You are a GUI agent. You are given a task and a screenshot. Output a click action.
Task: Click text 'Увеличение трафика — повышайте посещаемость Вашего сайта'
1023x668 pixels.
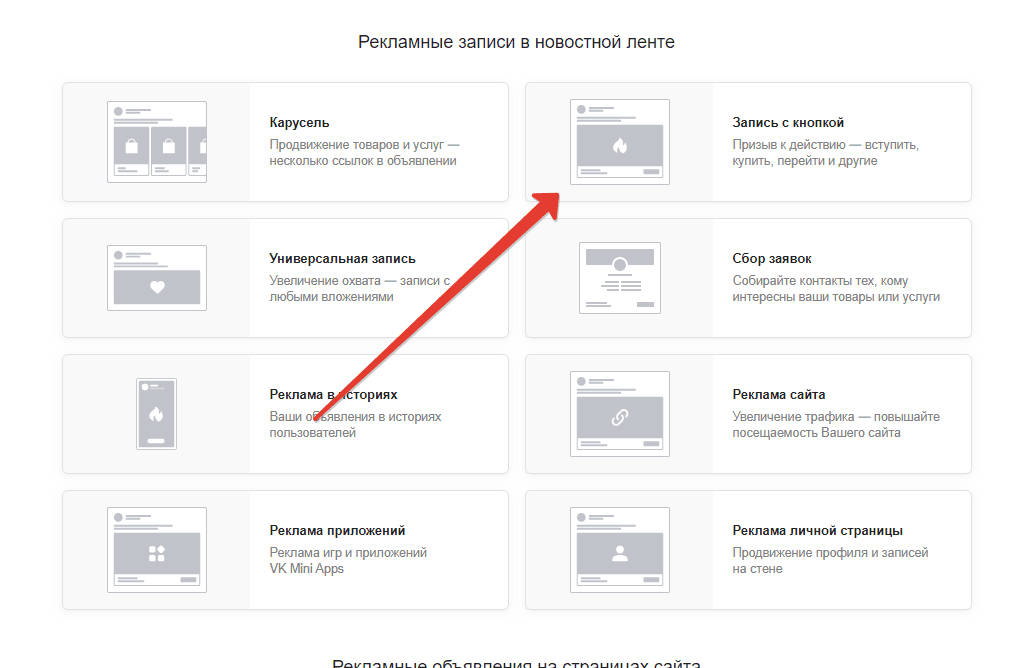click(836, 425)
